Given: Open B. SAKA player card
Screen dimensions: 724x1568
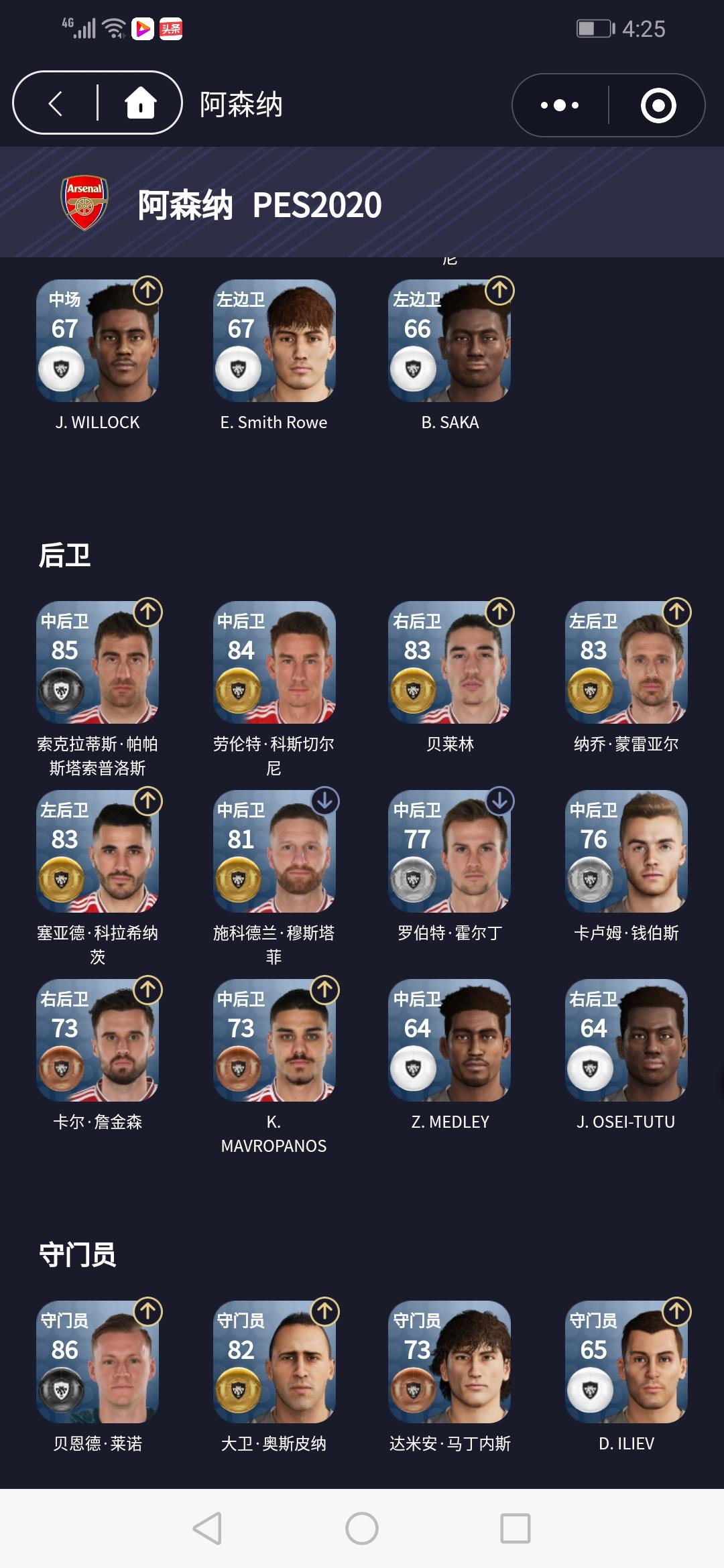Looking at the screenshot, I should pos(450,340).
